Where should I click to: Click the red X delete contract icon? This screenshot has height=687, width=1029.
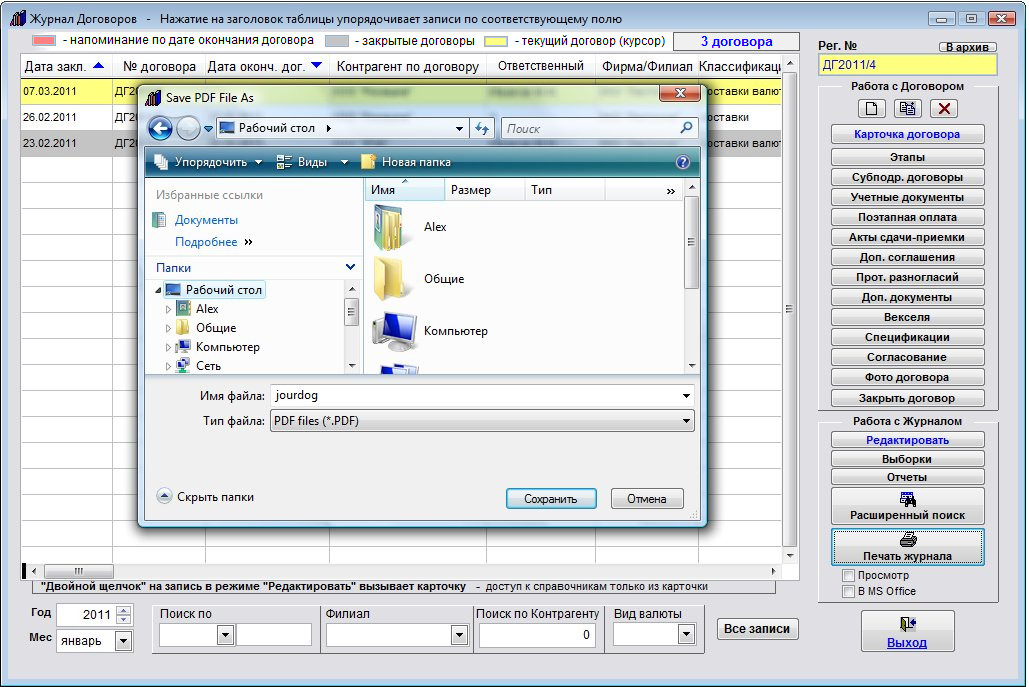pos(945,109)
